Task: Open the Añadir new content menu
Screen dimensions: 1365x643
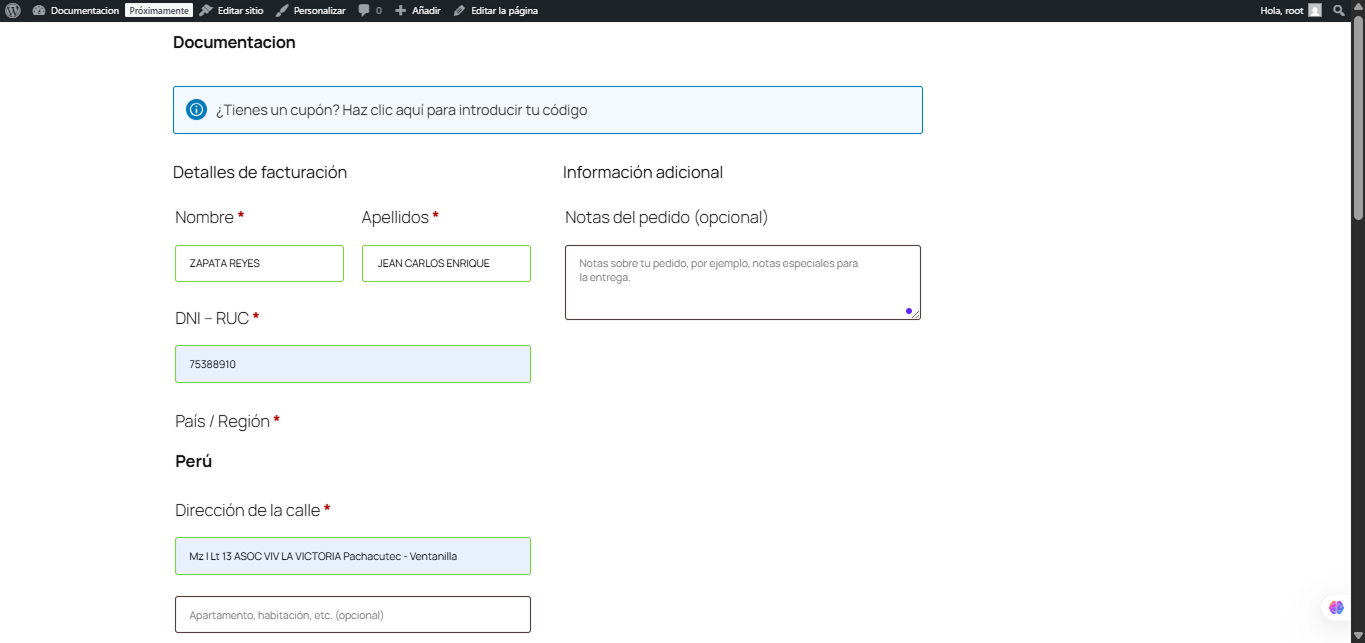Action: (x=418, y=10)
